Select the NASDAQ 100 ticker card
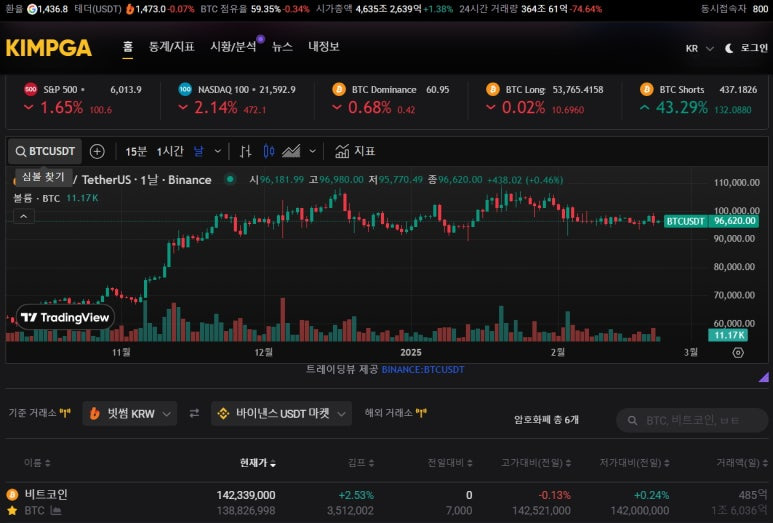The width and height of the screenshot is (773, 523). pos(237,99)
